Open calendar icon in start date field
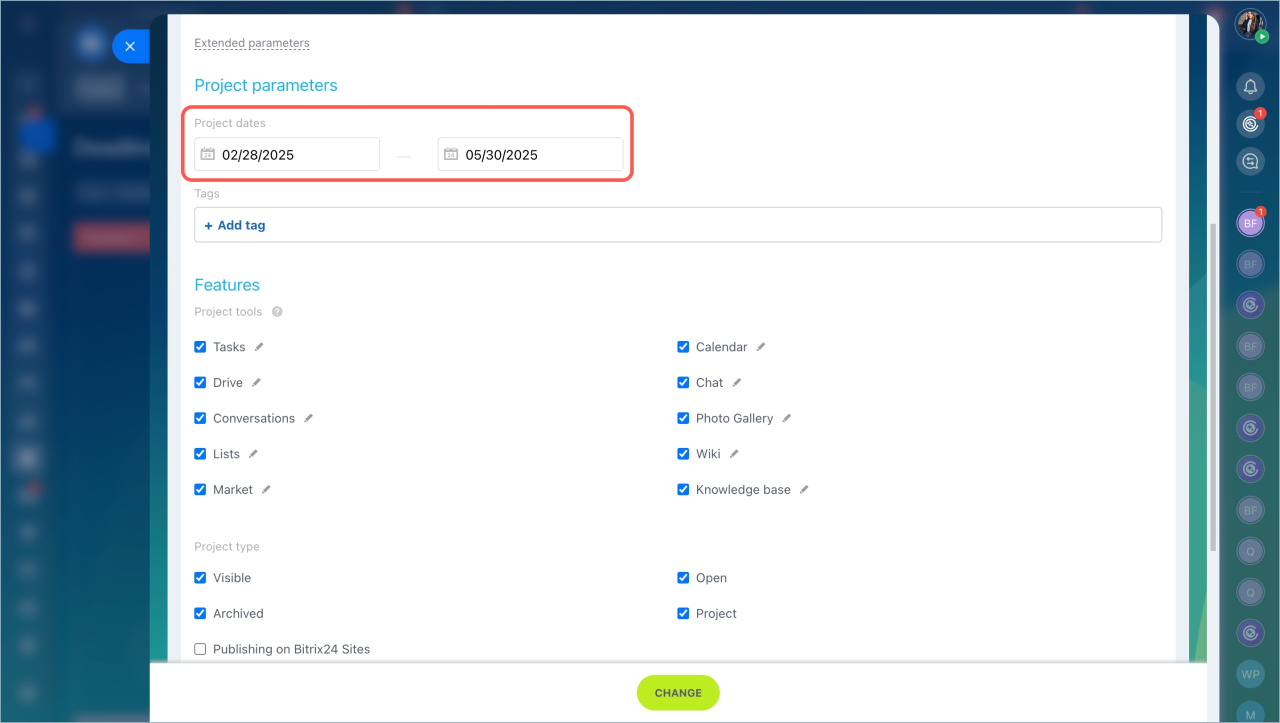The width and height of the screenshot is (1280, 723). [x=208, y=155]
